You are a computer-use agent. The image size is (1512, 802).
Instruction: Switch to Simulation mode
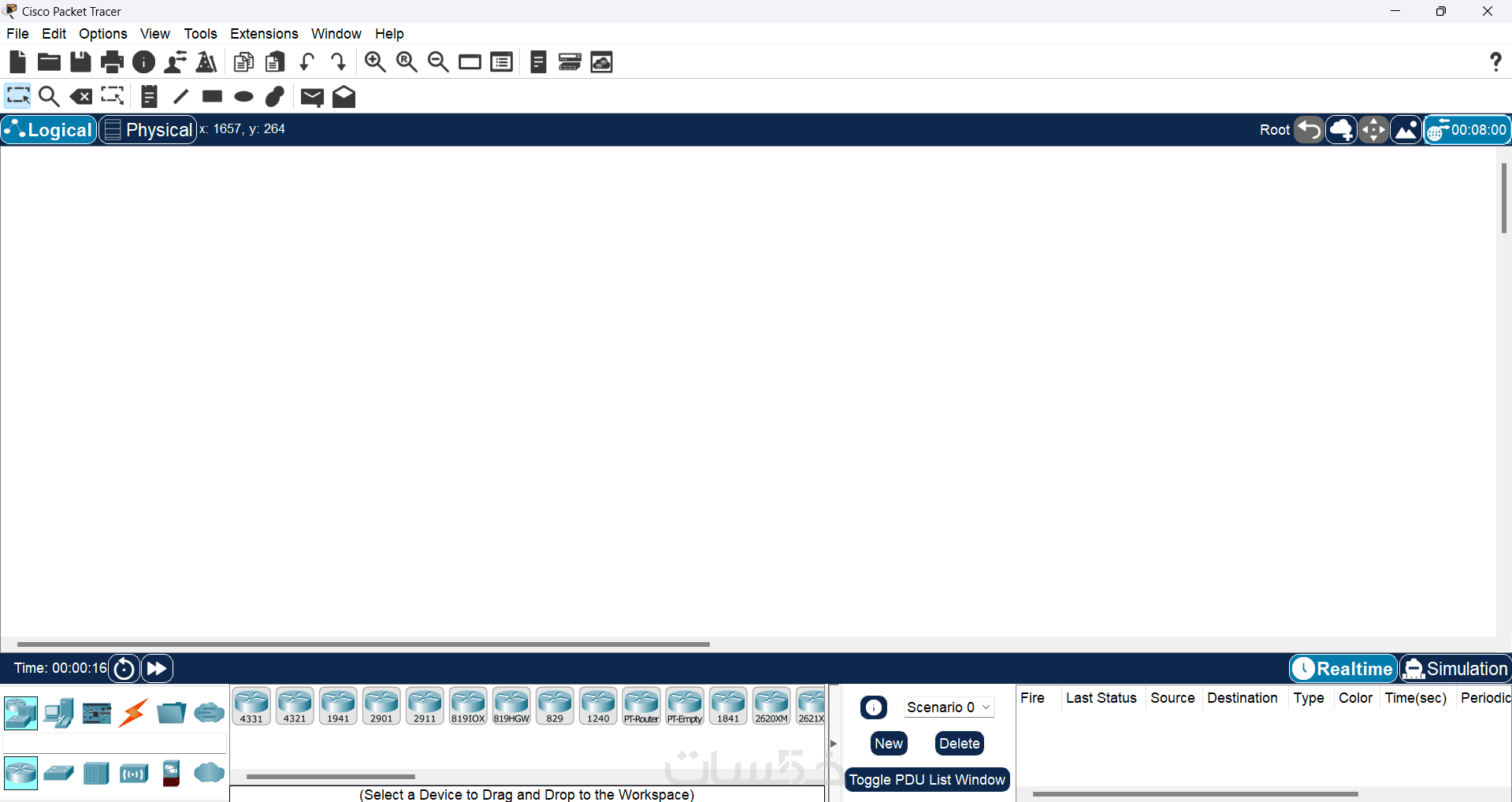coord(1455,669)
